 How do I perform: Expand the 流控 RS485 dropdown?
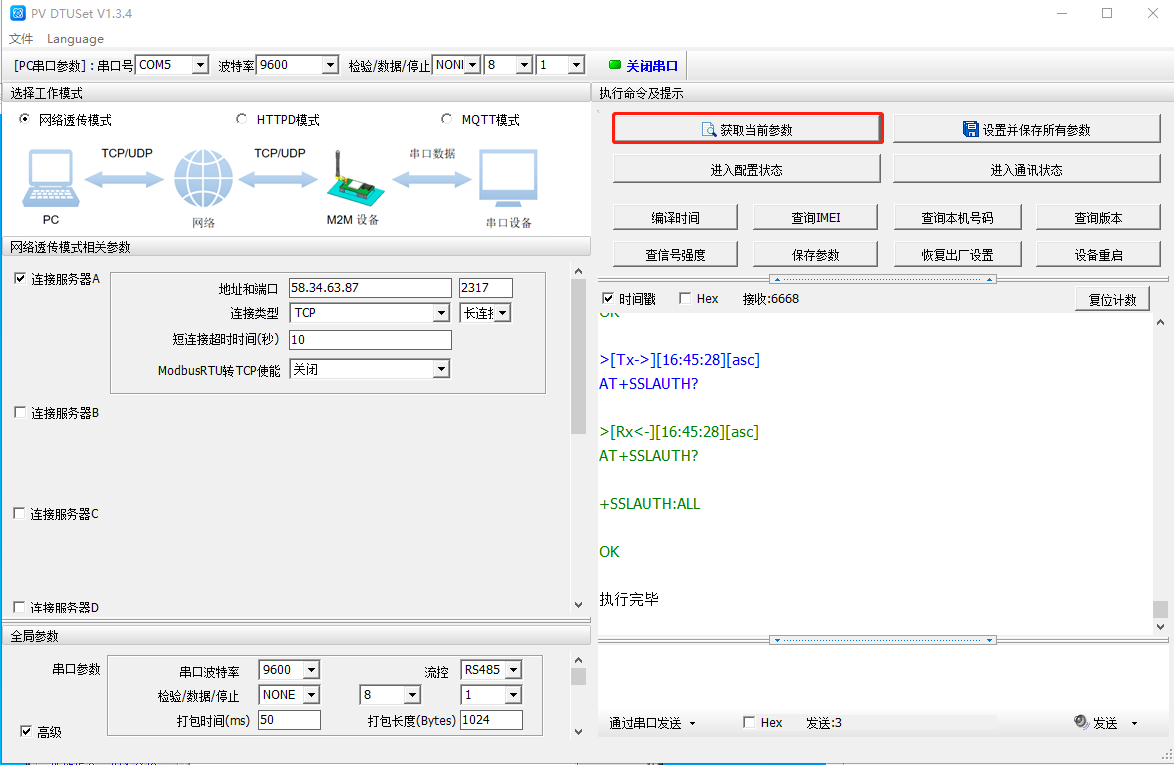tap(512, 670)
